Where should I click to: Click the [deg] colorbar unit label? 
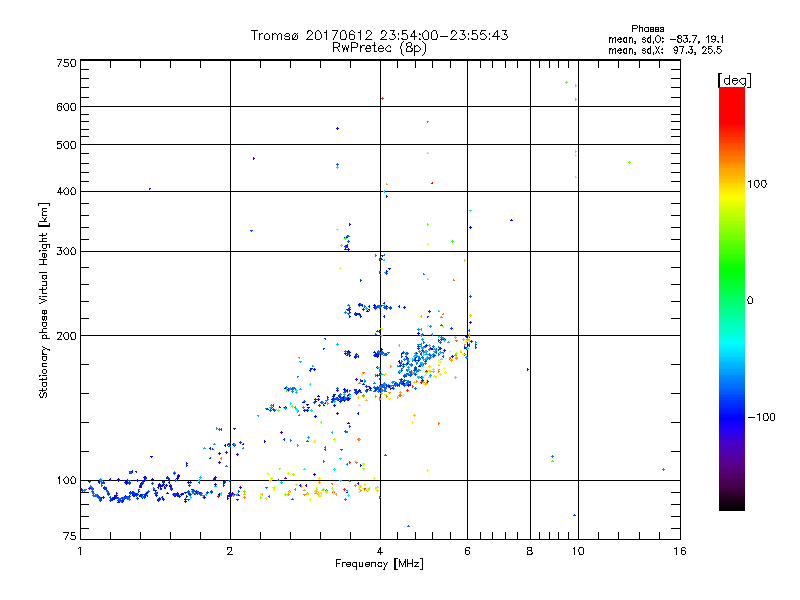click(735, 79)
